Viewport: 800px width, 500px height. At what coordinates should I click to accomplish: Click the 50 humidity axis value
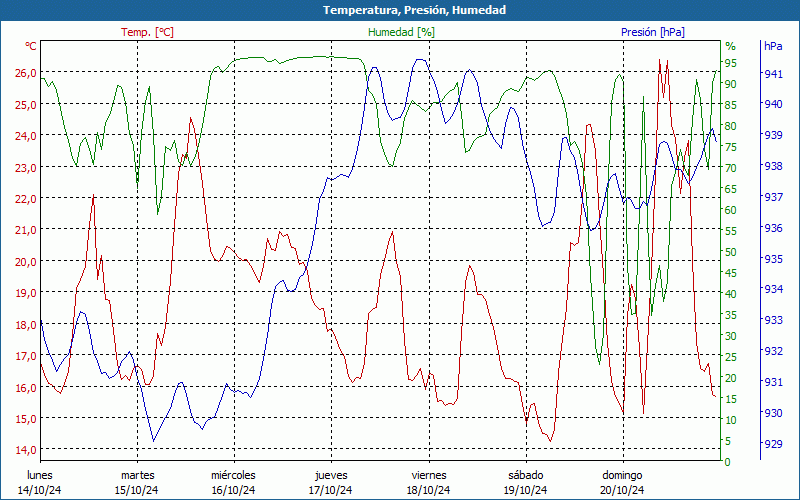[731, 252]
